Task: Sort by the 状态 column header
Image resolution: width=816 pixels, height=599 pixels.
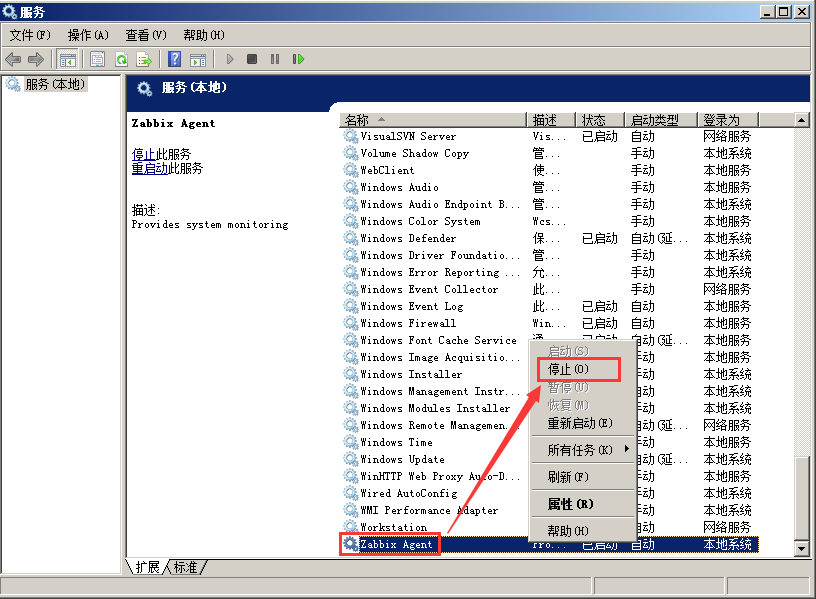Action: point(600,120)
